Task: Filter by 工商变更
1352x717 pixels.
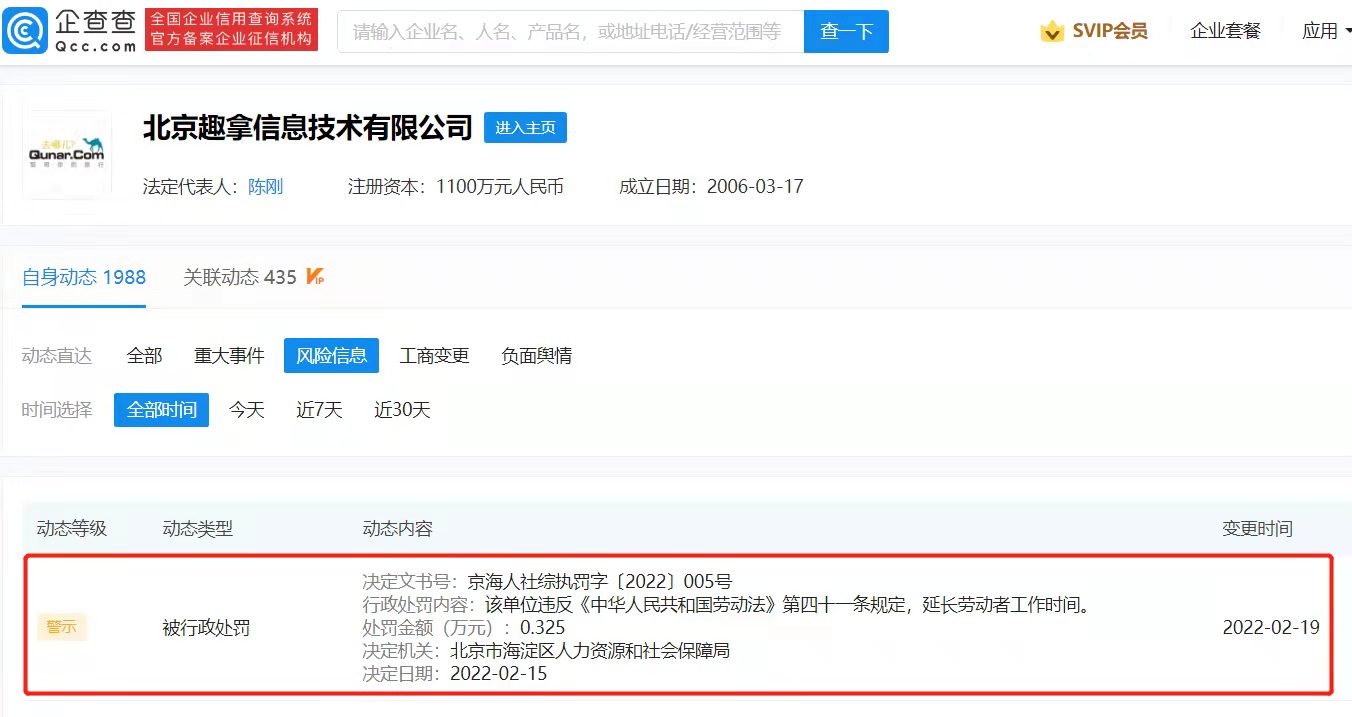Action: click(434, 356)
